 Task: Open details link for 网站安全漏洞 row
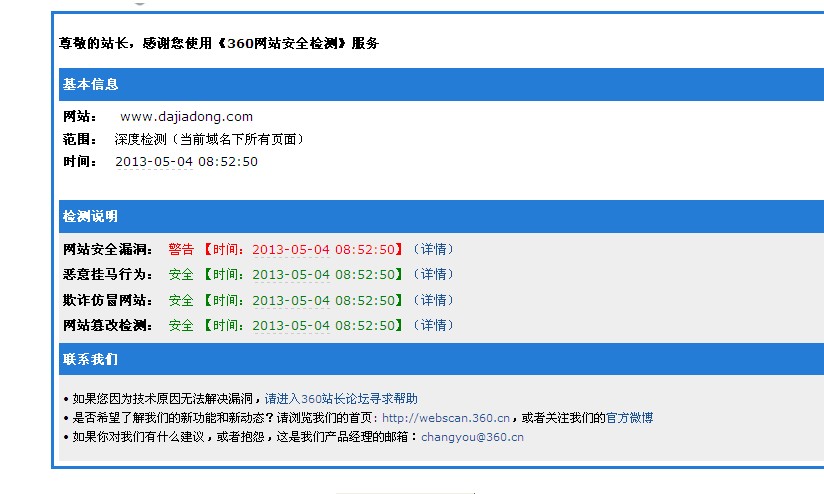[x=435, y=249]
